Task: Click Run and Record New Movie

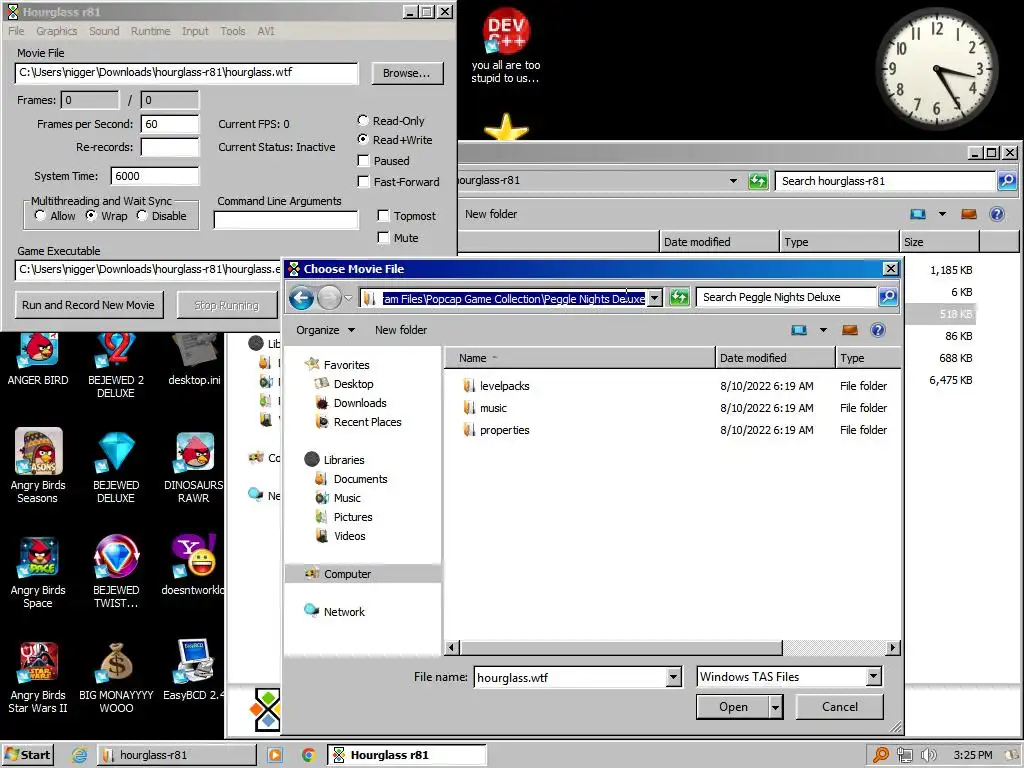Action: coord(88,305)
